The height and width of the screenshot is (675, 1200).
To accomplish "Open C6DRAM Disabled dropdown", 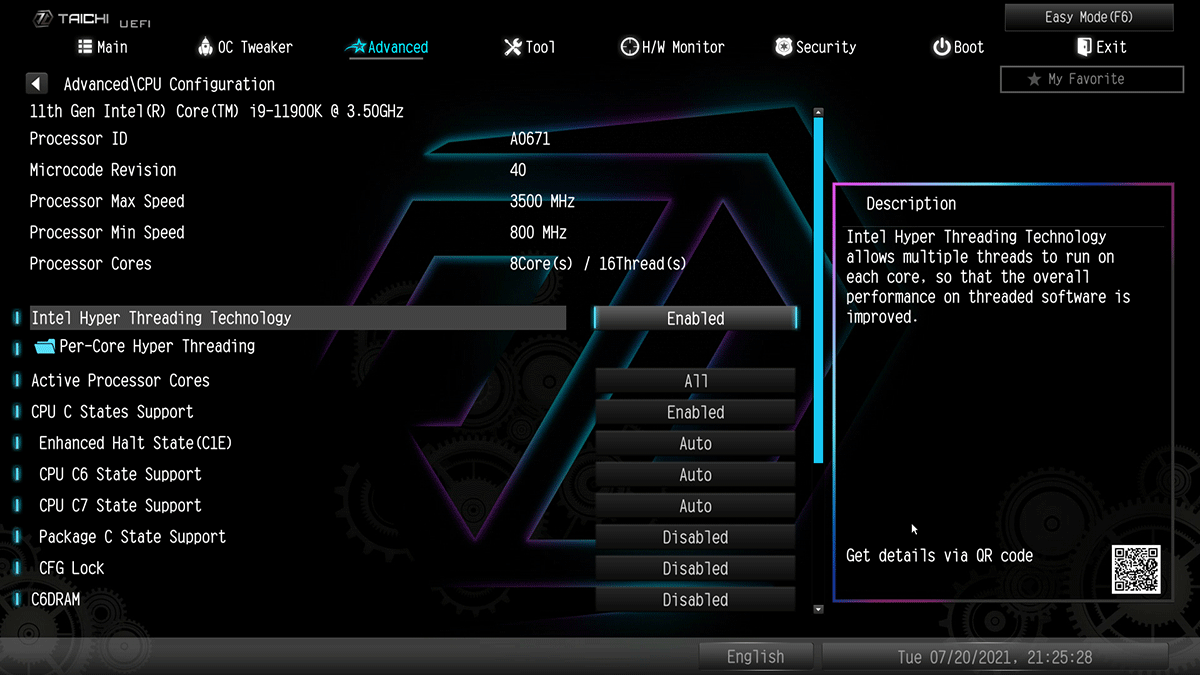I will (696, 600).
